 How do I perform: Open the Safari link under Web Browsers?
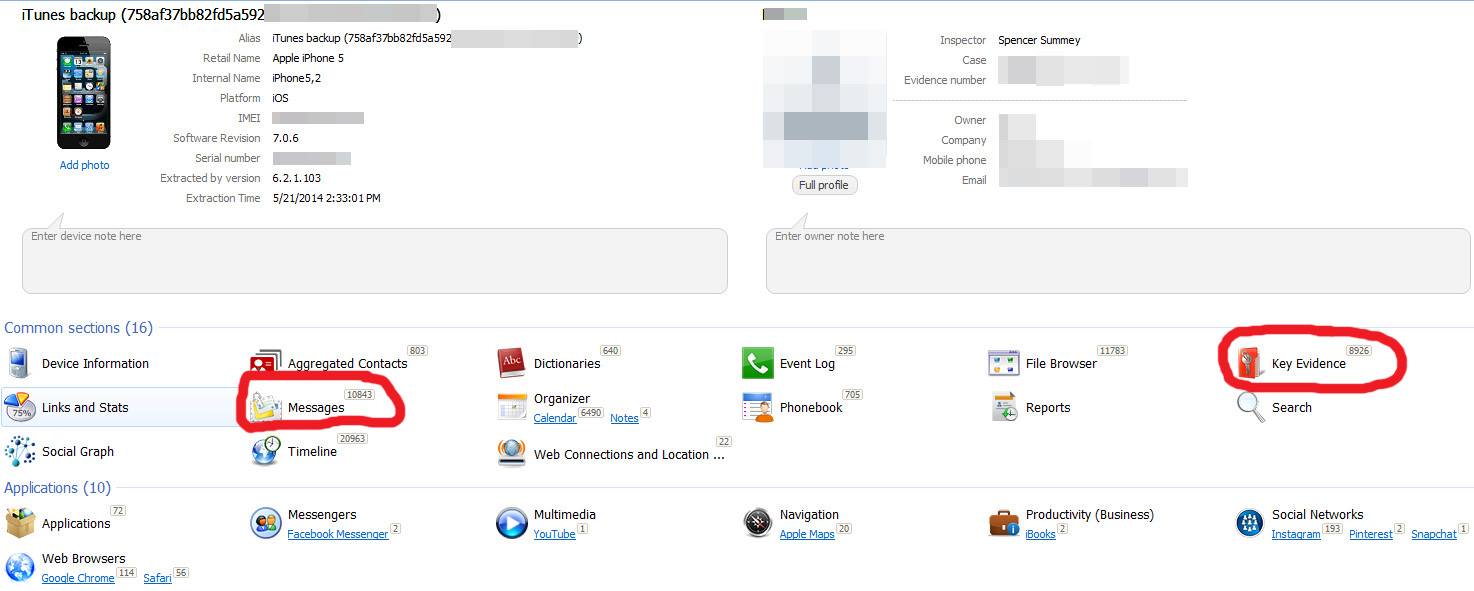157,578
